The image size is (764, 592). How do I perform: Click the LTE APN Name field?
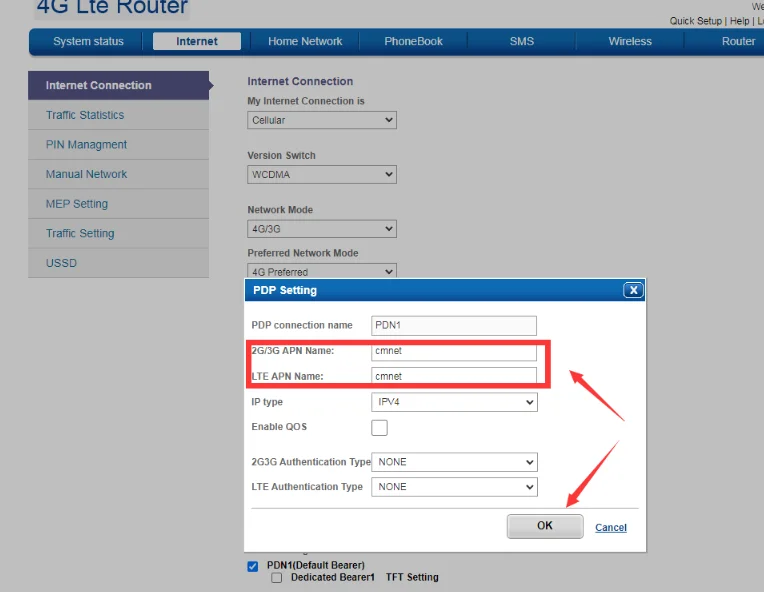tap(453, 376)
